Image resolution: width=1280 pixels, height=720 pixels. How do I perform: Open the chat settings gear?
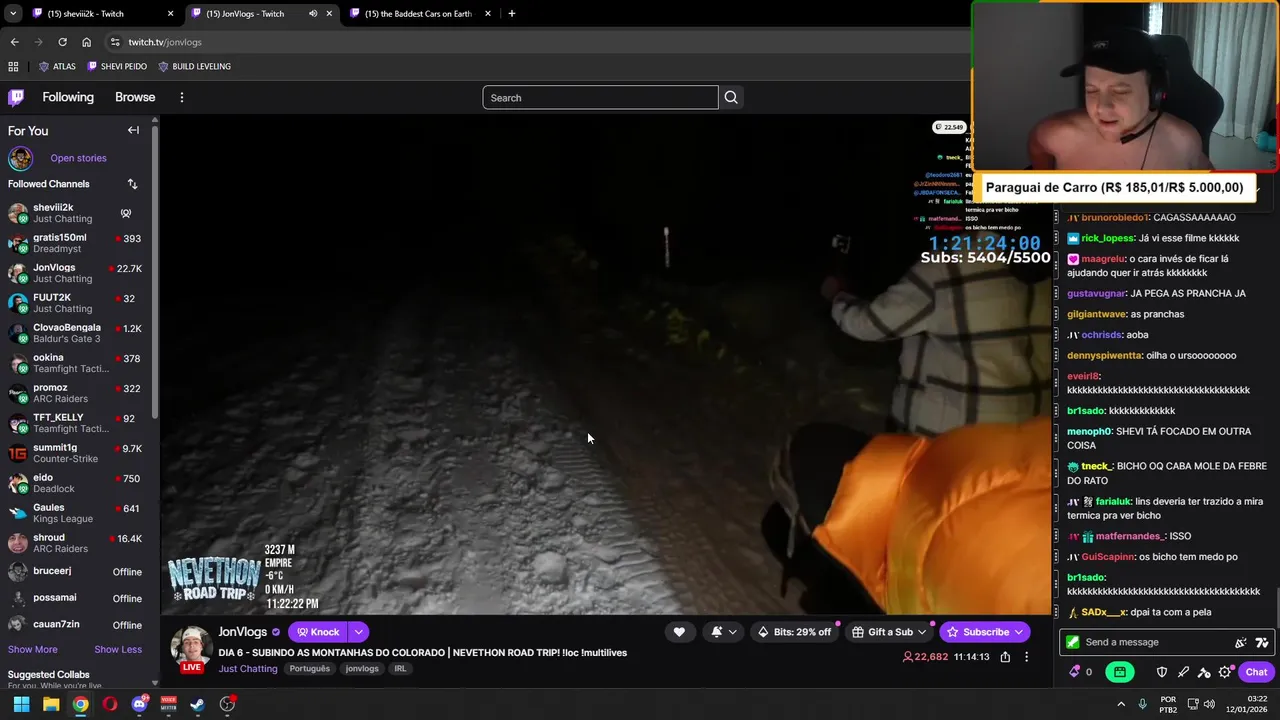coord(1225,672)
